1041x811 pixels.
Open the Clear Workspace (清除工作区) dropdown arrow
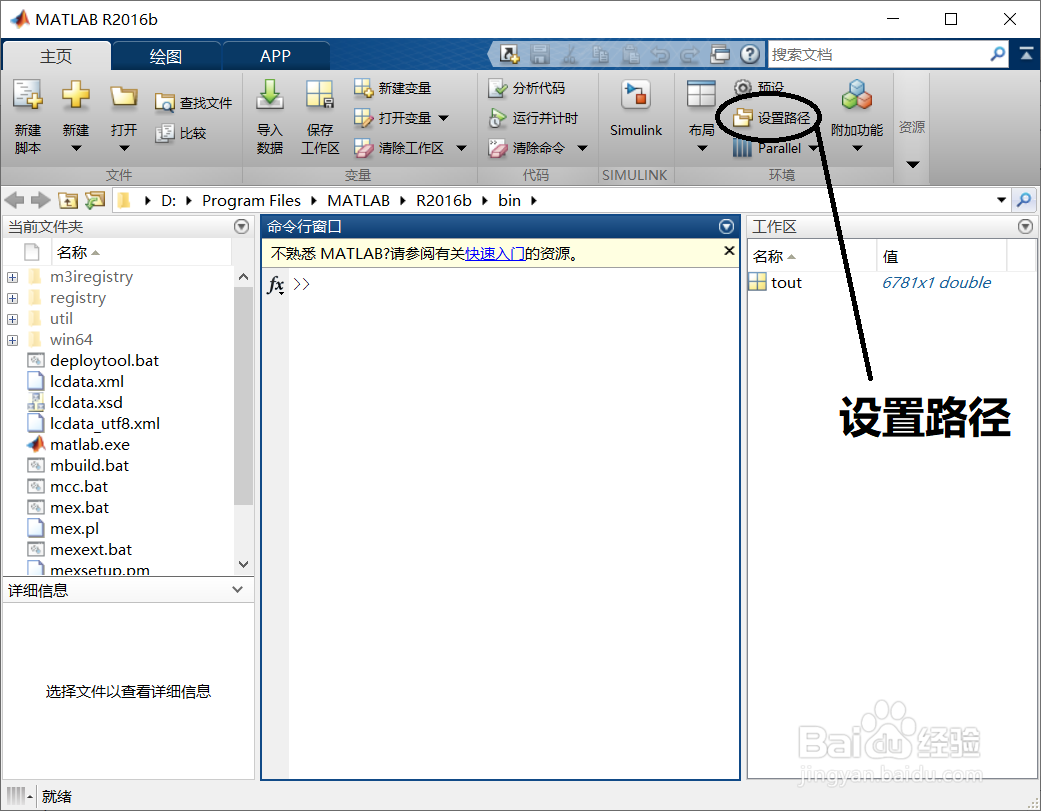pos(461,148)
